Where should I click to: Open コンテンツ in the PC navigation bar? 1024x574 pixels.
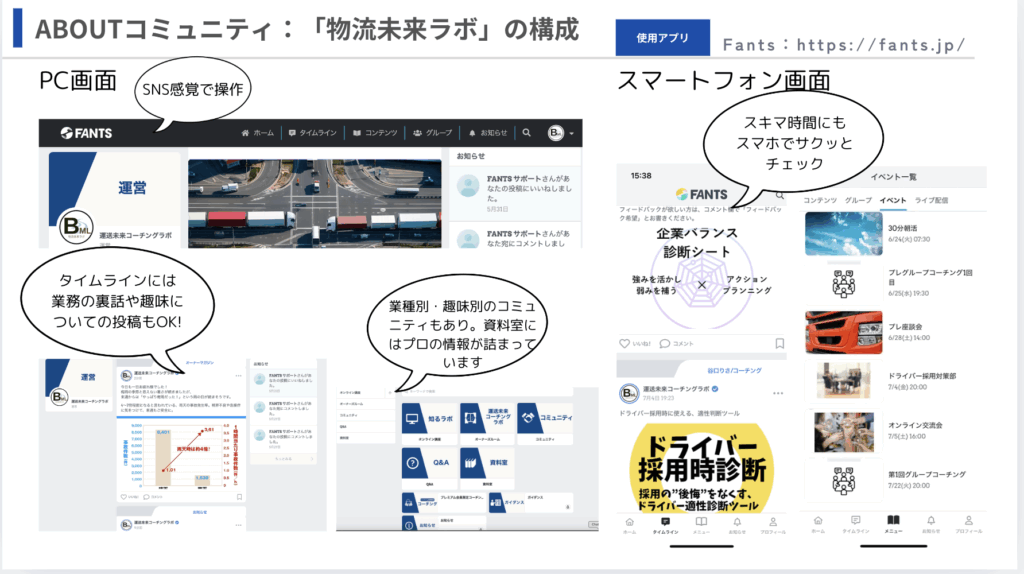(375, 133)
